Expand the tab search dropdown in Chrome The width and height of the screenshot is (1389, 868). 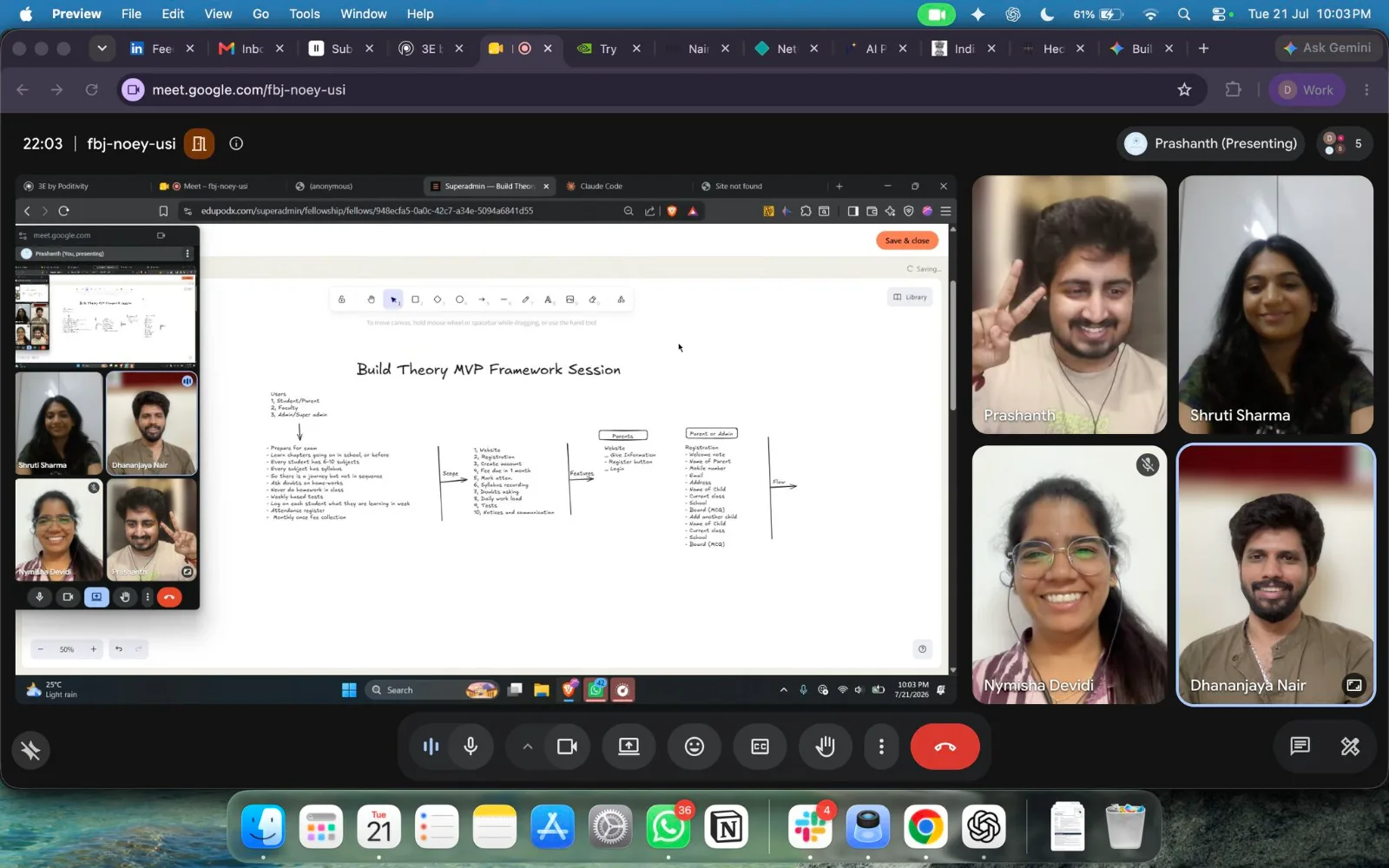pos(102,49)
